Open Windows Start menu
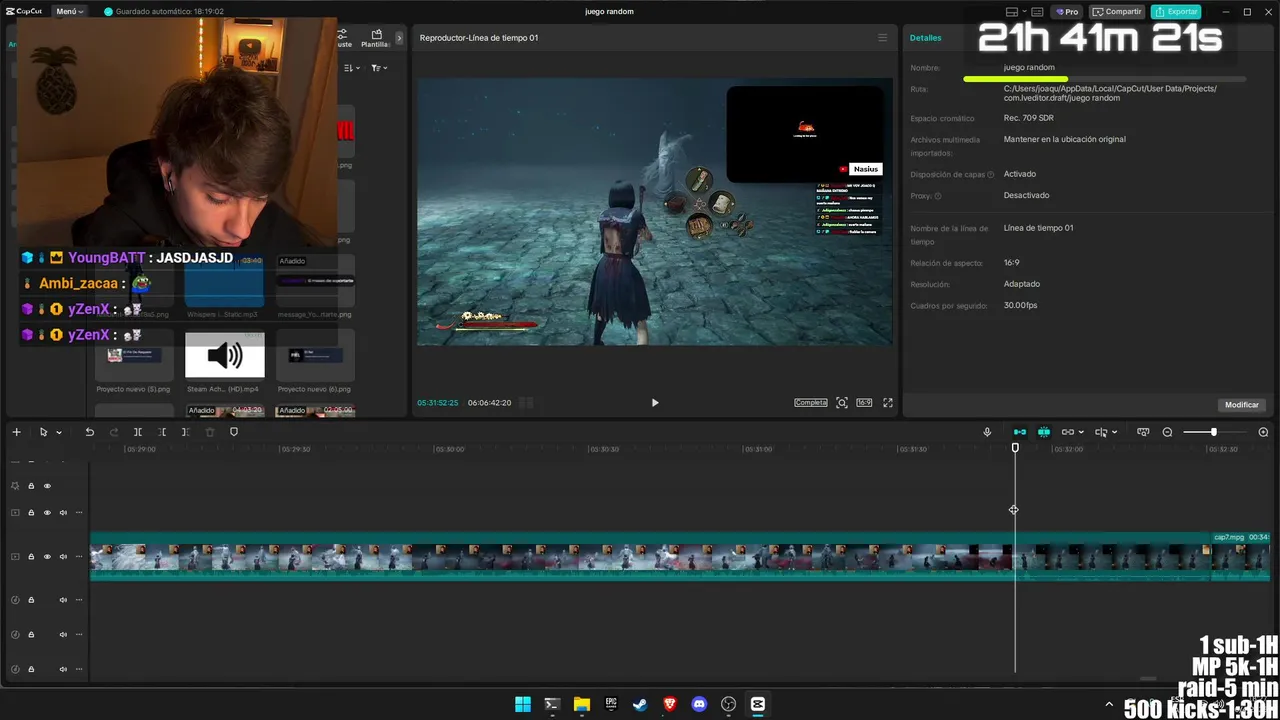This screenshot has width=1280, height=720. click(x=523, y=704)
